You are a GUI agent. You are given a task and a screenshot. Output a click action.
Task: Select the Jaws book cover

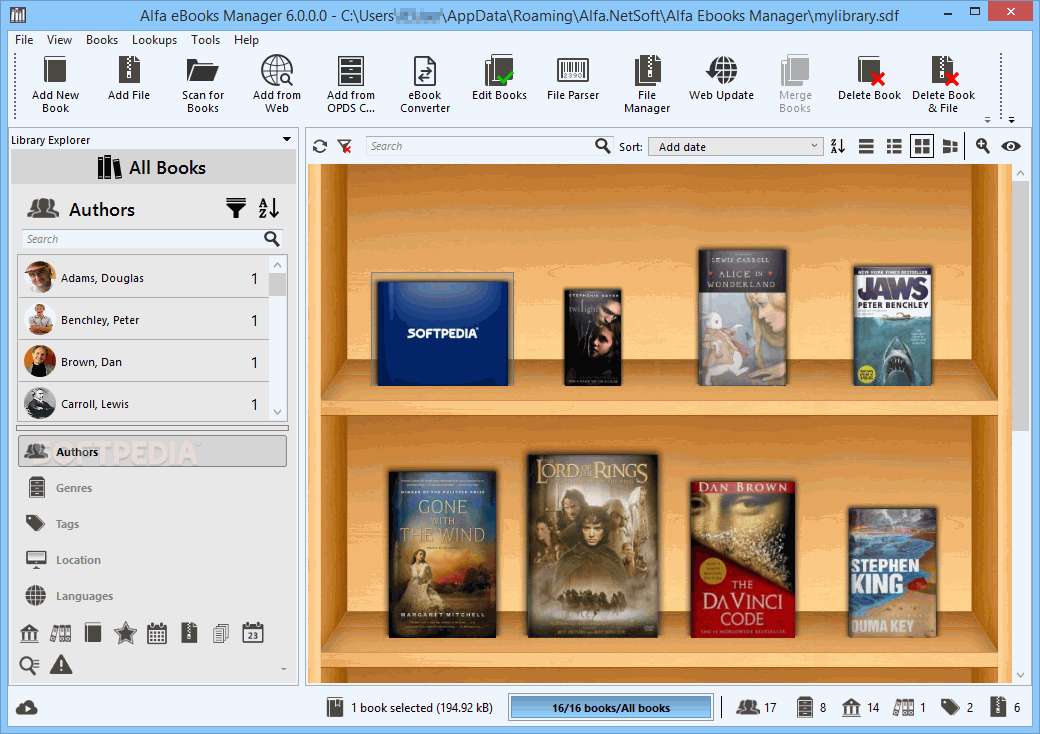892,326
